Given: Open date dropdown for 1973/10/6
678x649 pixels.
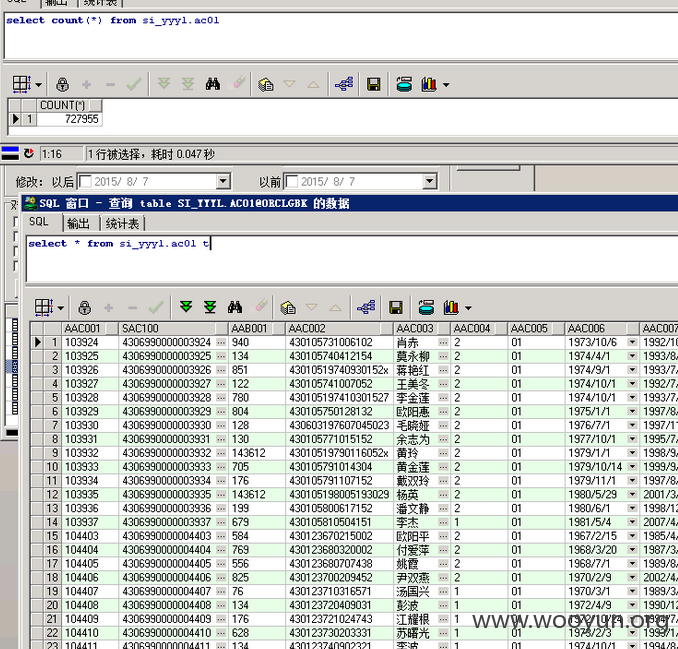Looking at the screenshot, I should (x=632, y=342).
